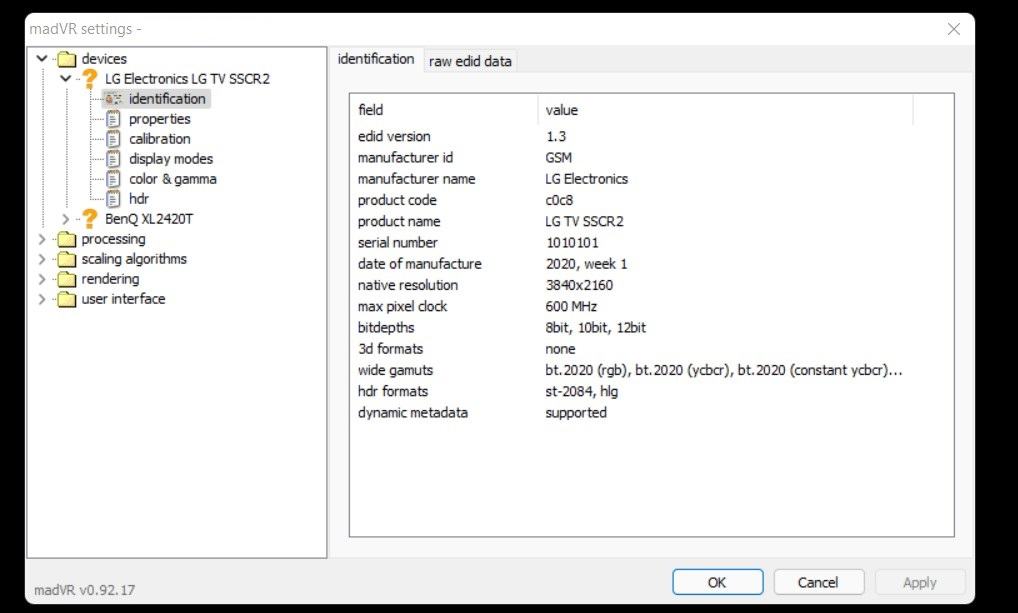Select the identification tab
The height and width of the screenshot is (613, 1018).
376,59
